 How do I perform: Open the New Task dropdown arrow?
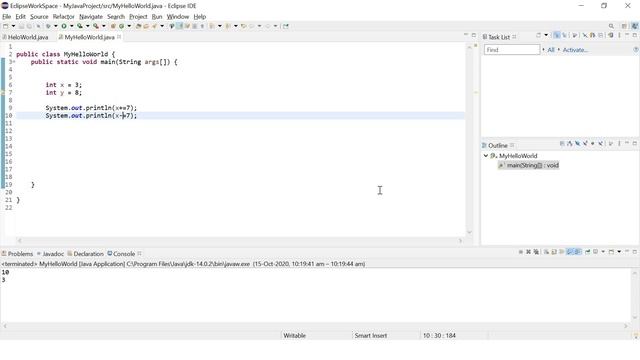pyautogui.click(x=546, y=36)
